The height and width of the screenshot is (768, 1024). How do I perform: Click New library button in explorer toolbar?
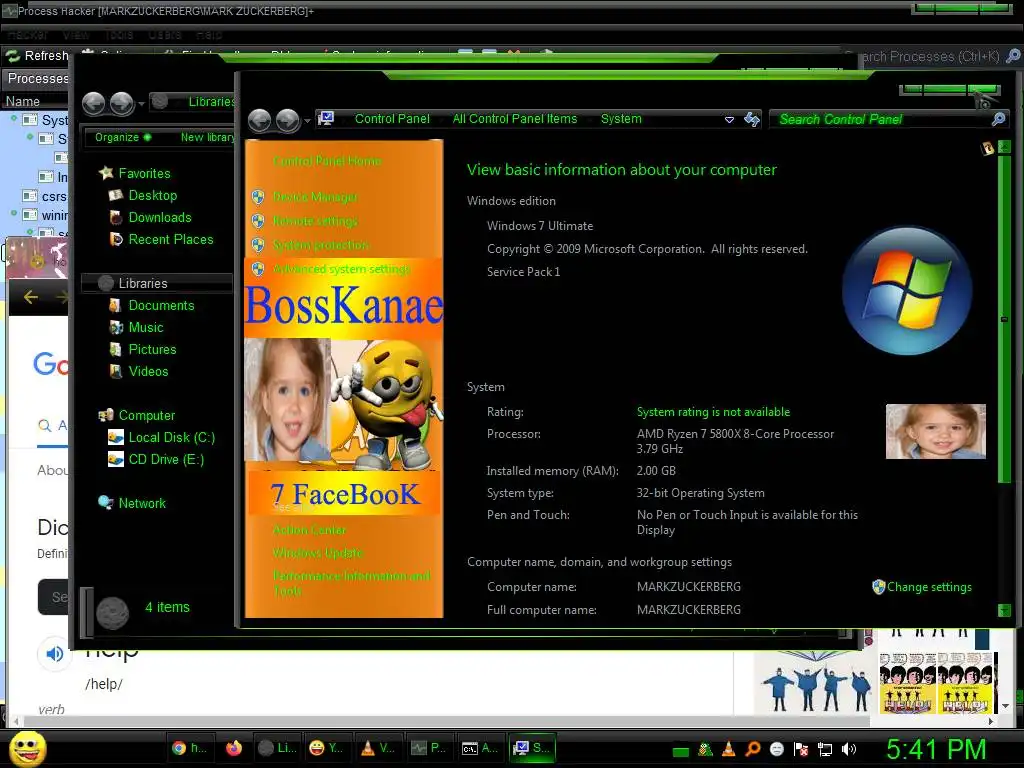coord(207,137)
